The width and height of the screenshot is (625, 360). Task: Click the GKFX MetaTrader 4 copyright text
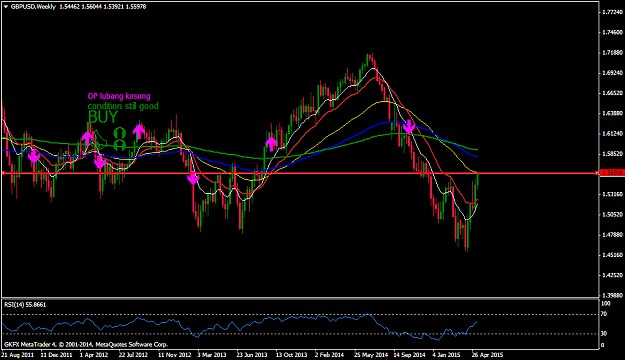pos(86,344)
